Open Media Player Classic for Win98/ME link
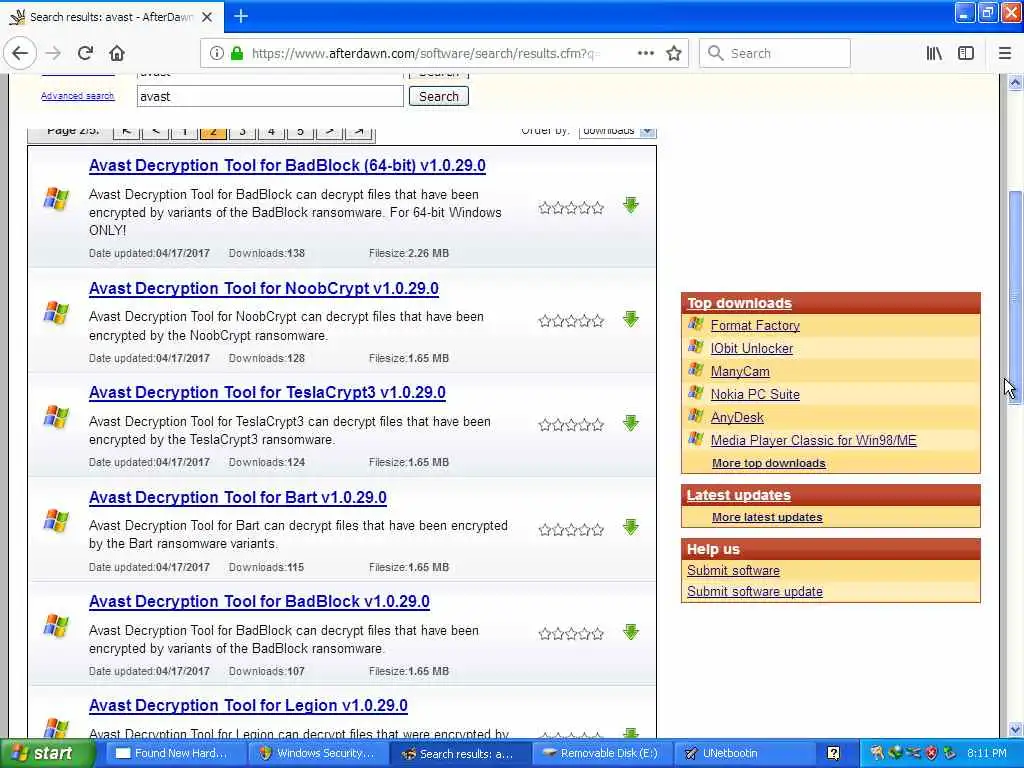Image resolution: width=1024 pixels, height=768 pixels. pyautogui.click(x=814, y=440)
